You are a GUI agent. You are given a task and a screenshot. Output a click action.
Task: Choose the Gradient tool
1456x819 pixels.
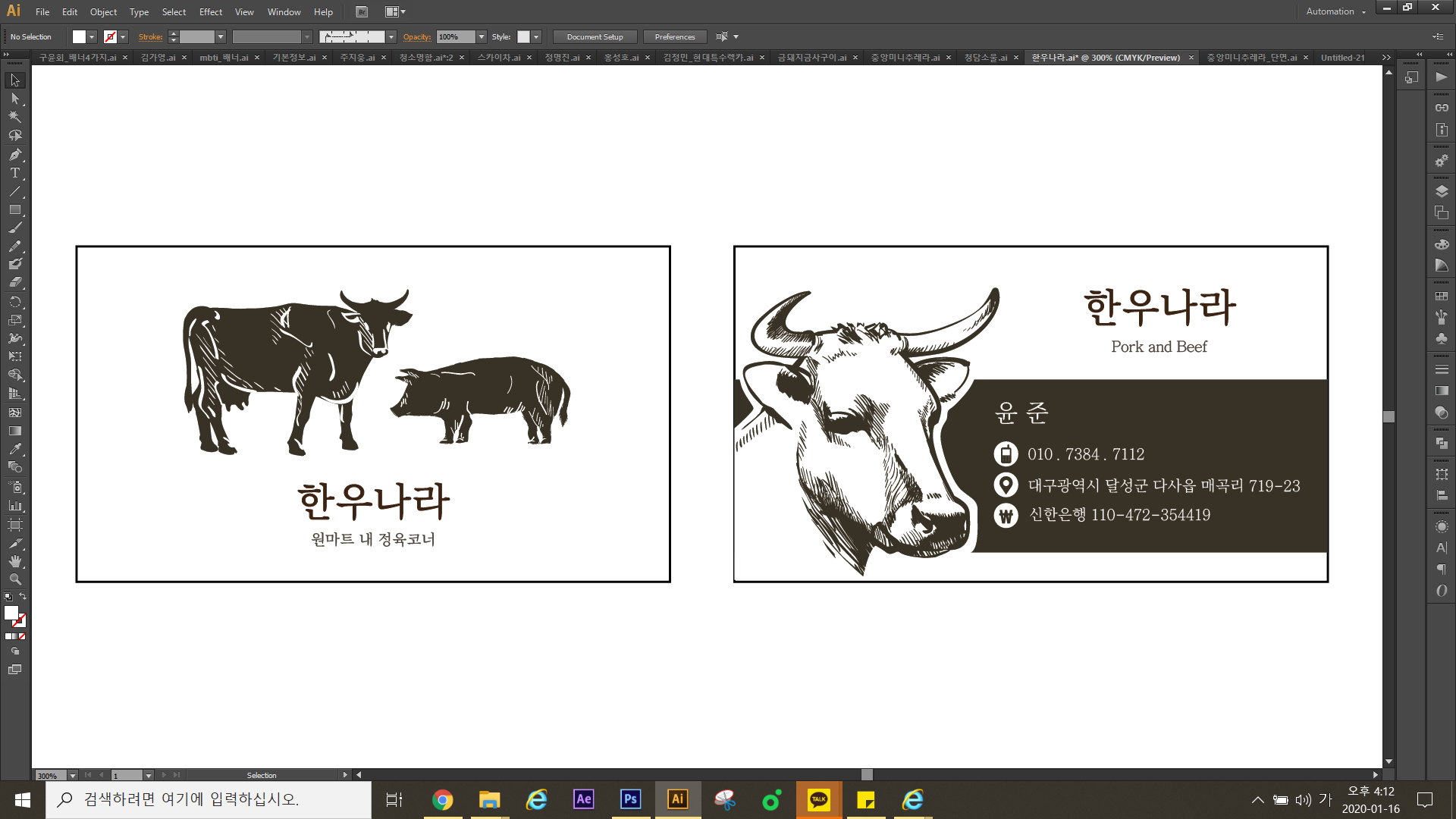[15, 431]
